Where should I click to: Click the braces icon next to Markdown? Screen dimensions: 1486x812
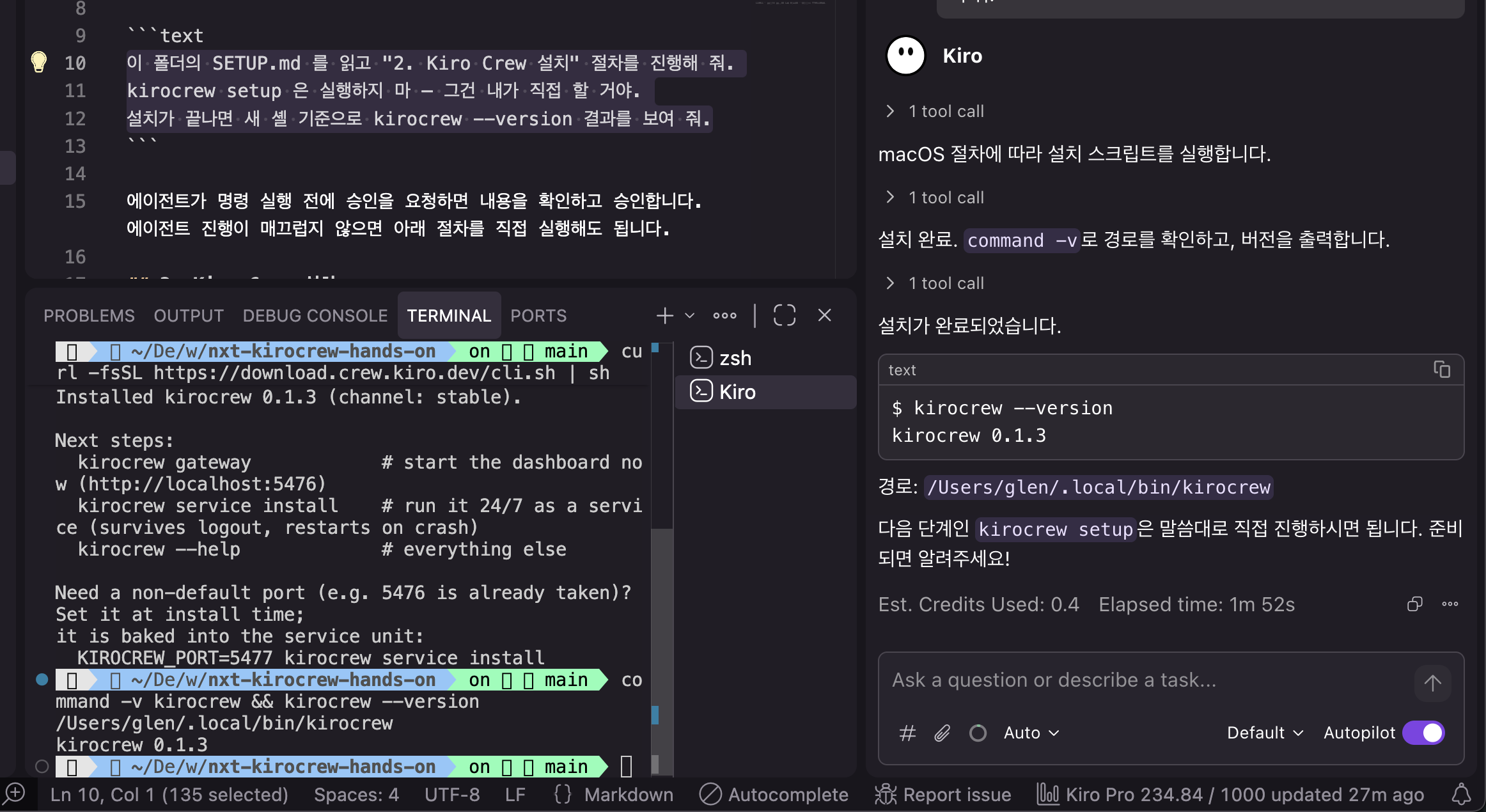563,795
